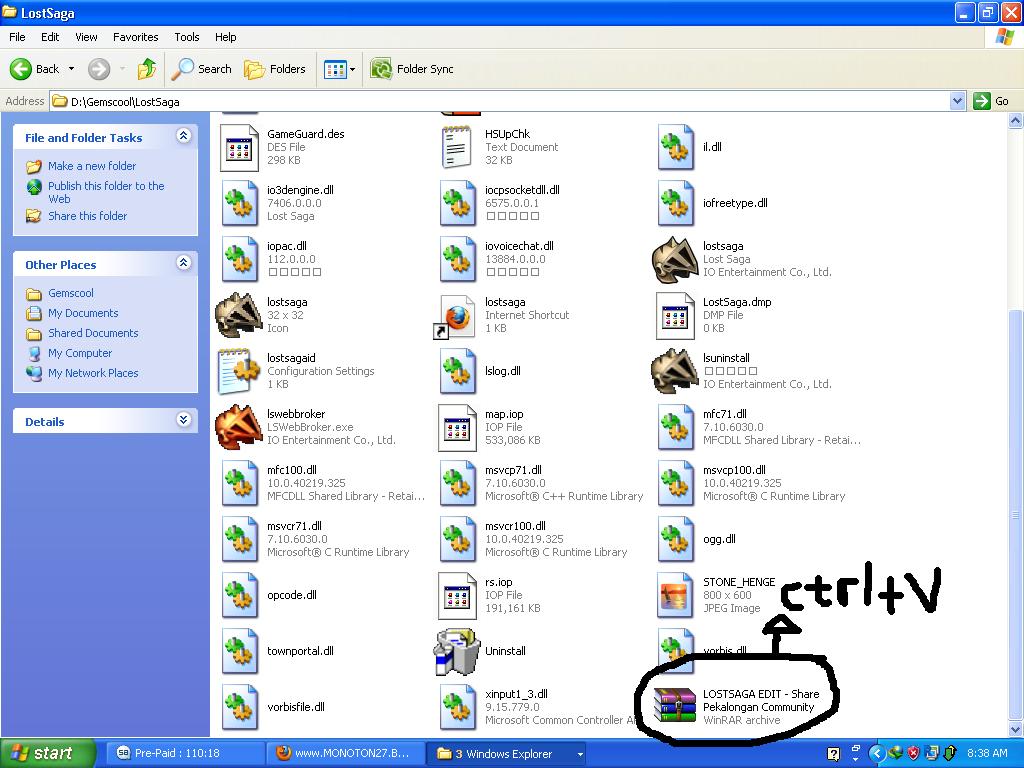Select the GameGuard.des file icon
Image resolution: width=1024 pixels, height=768 pixels.
point(239,148)
